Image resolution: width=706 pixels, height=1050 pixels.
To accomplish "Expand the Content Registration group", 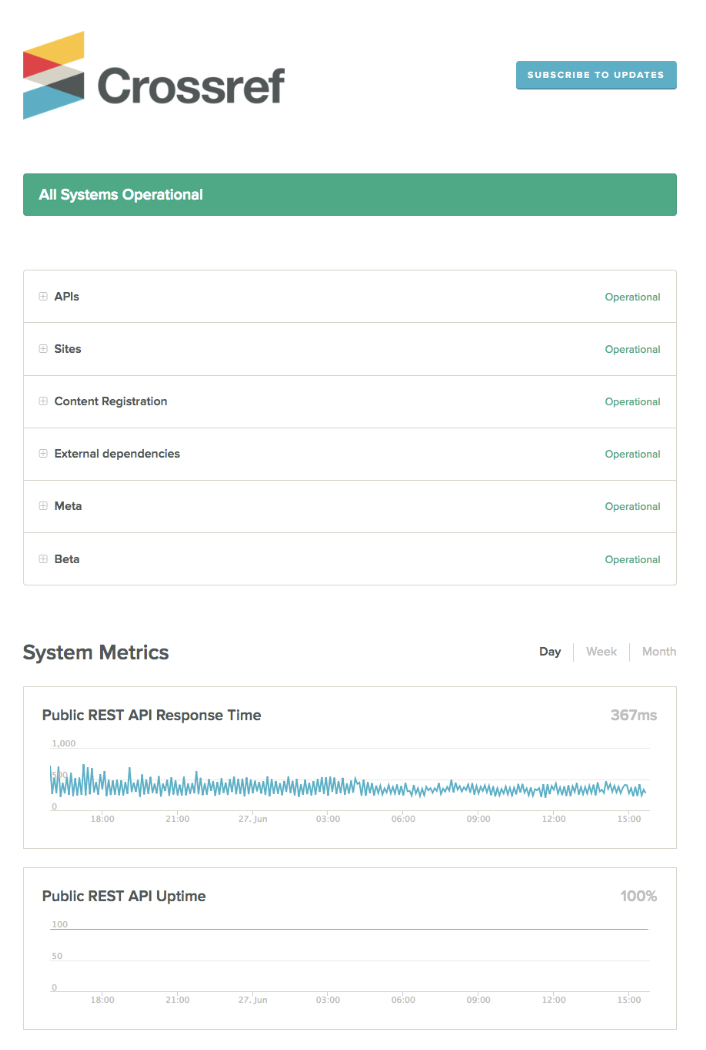I will pos(43,401).
